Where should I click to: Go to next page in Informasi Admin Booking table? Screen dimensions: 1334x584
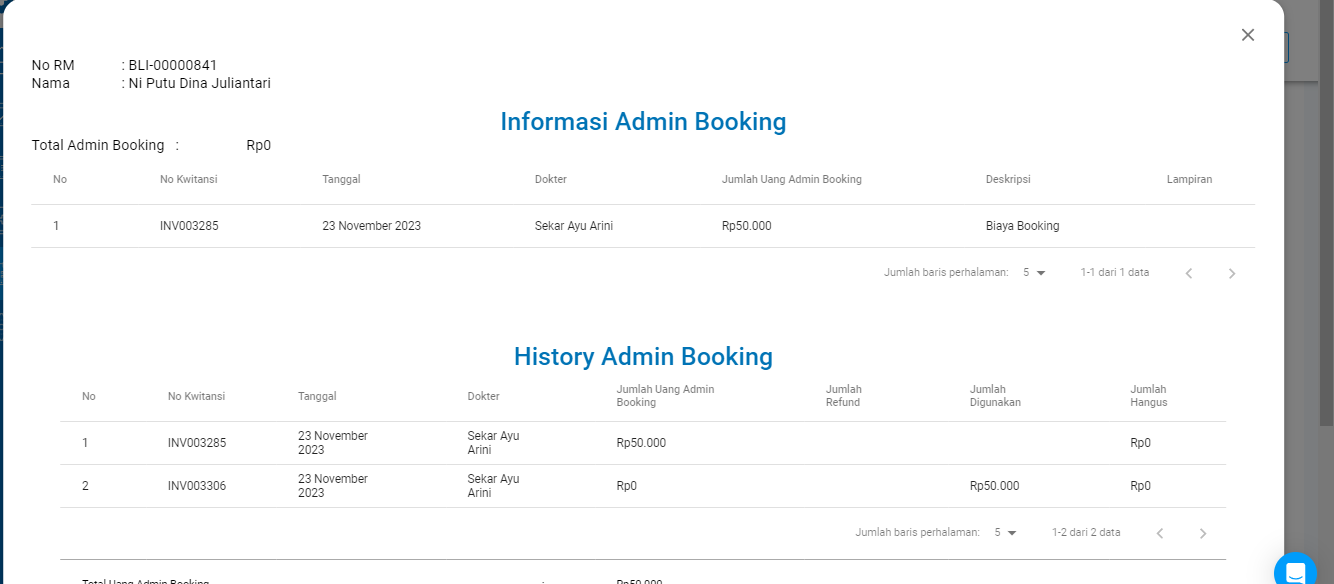[x=1232, y=273]
